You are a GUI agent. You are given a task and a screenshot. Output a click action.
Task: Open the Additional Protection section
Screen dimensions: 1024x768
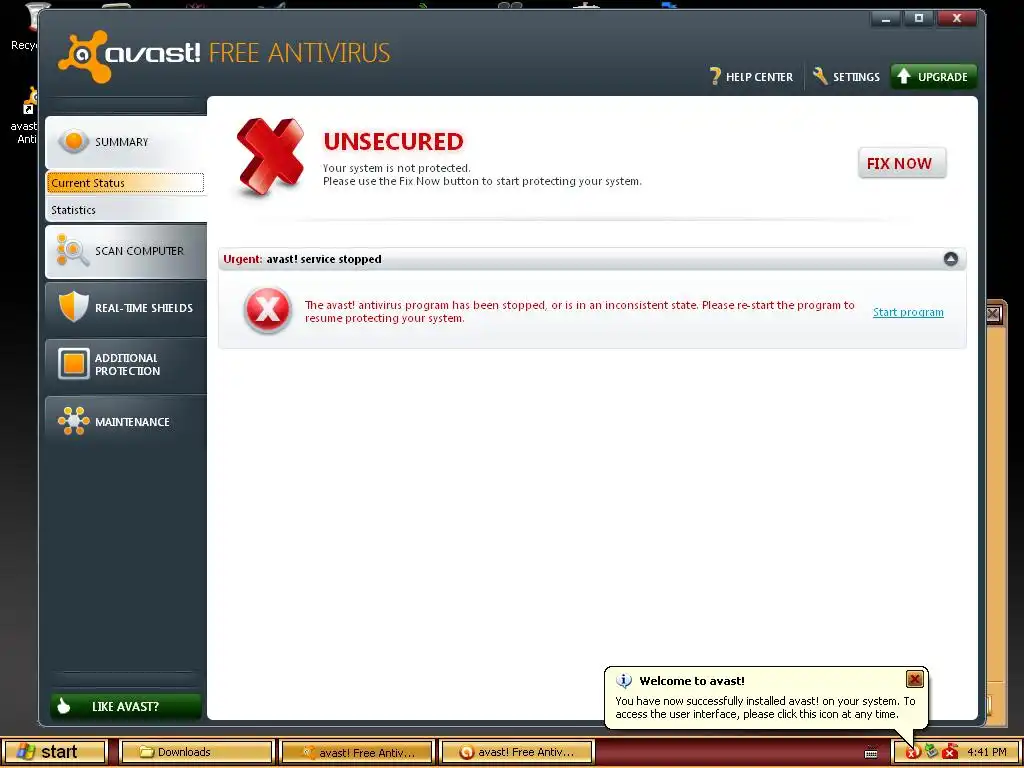(x=126, y=364)
